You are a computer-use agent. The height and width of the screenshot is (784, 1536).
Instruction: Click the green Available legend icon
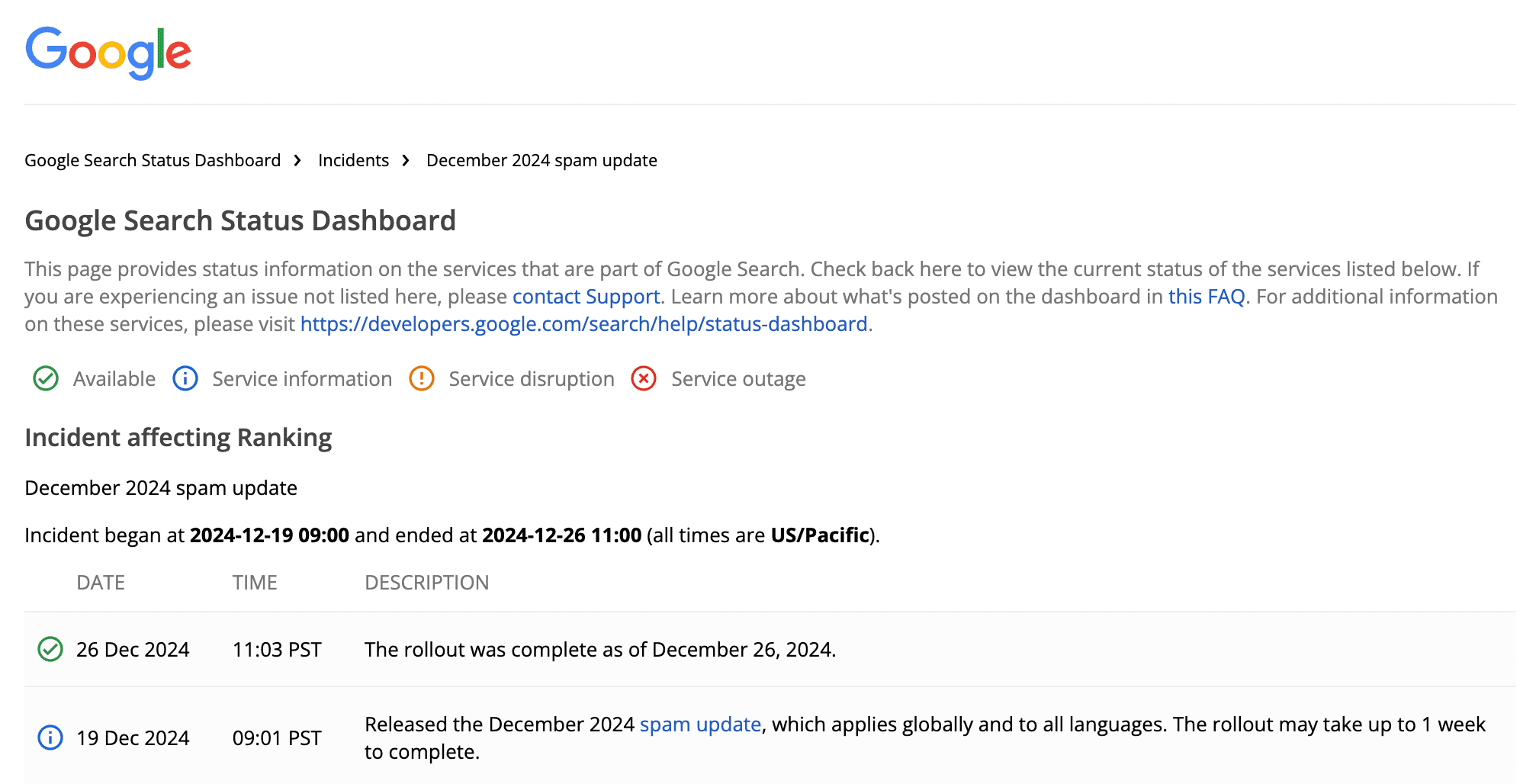(x=46, y=378)
